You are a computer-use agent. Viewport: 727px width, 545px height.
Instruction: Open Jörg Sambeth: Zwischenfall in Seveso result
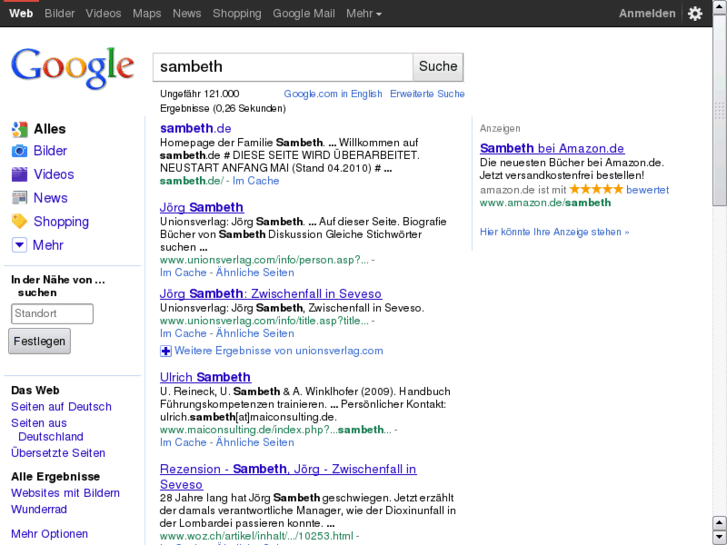[271, 294]
